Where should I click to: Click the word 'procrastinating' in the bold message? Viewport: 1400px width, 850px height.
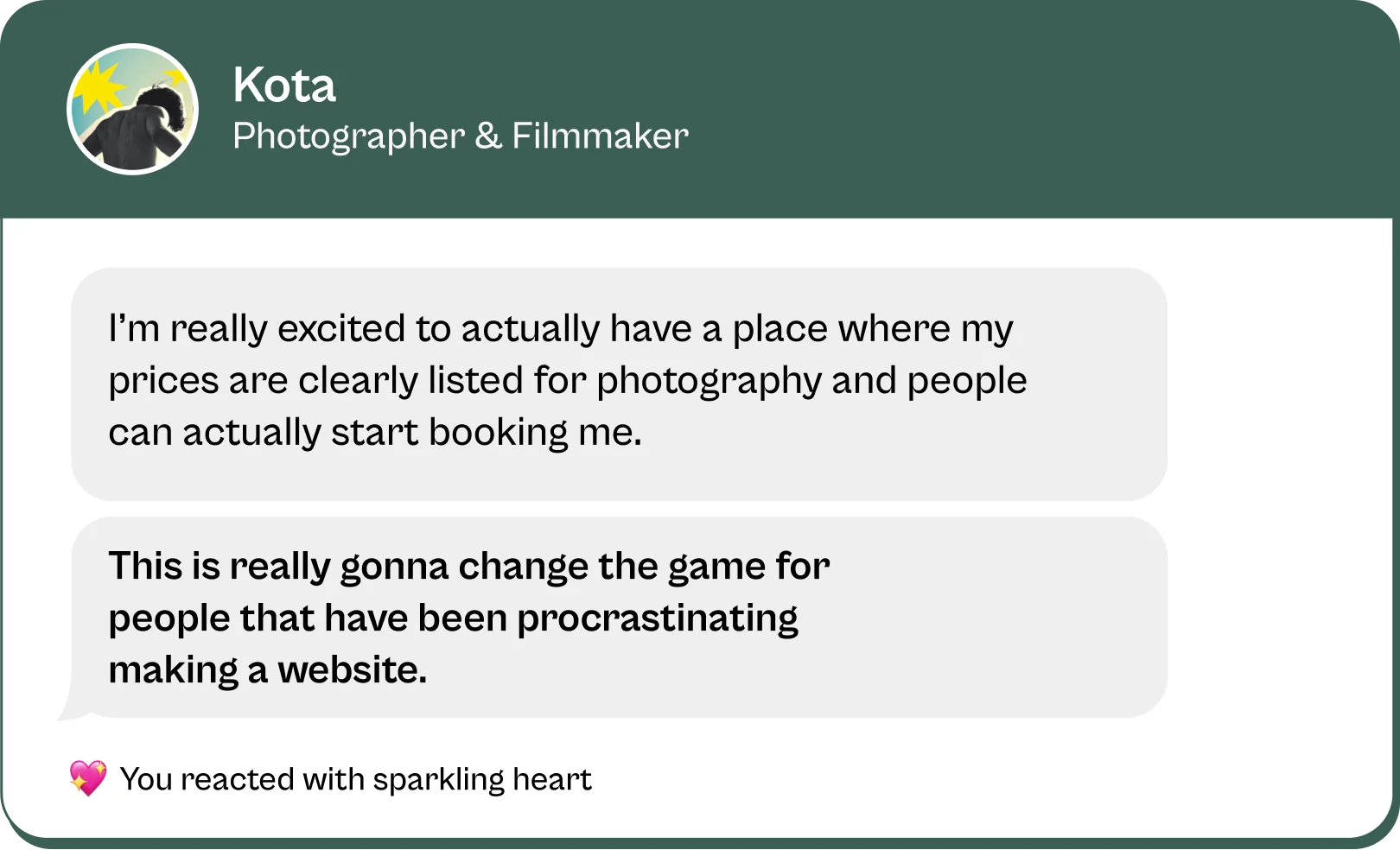coord(658,618)
